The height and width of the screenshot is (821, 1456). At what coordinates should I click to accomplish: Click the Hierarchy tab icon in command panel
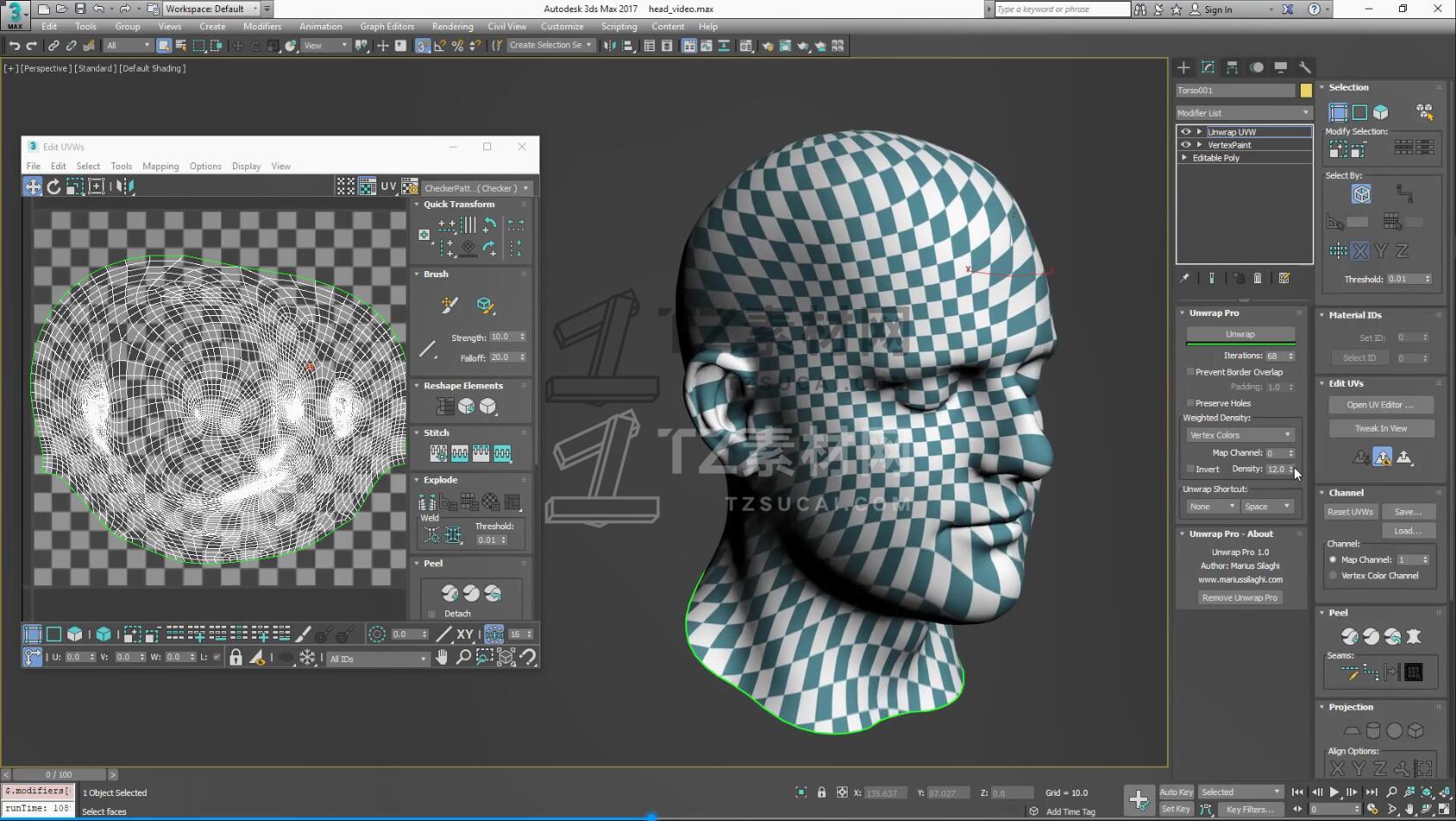point(1232,67)
